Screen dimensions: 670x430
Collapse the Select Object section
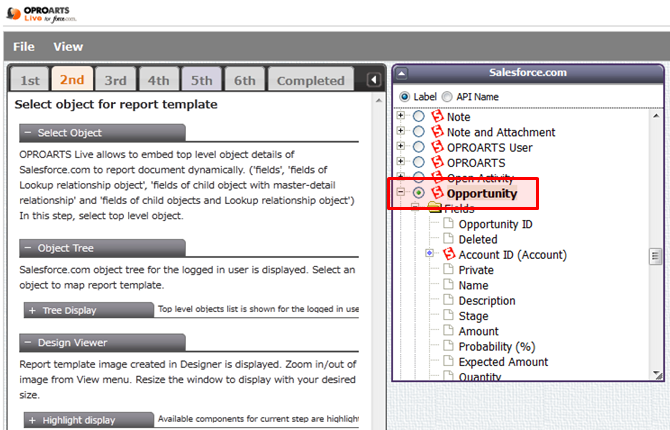point(28,133)
